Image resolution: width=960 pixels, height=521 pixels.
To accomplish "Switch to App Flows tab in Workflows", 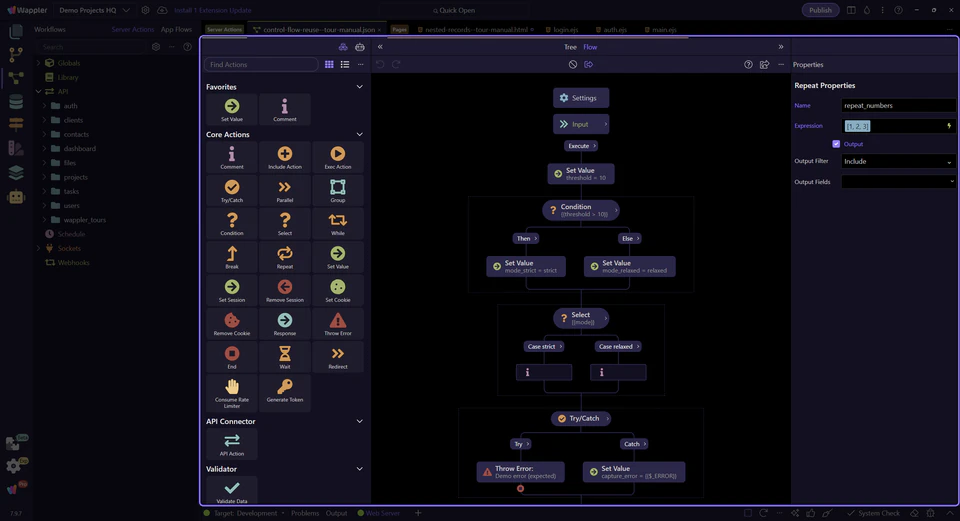I will click(176, 29).
